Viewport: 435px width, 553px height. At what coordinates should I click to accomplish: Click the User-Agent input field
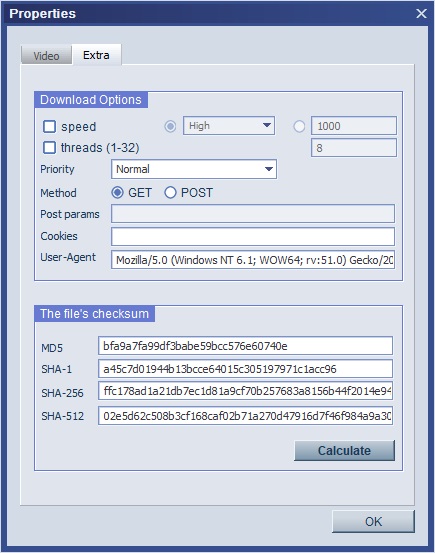(x=253, y=260)
